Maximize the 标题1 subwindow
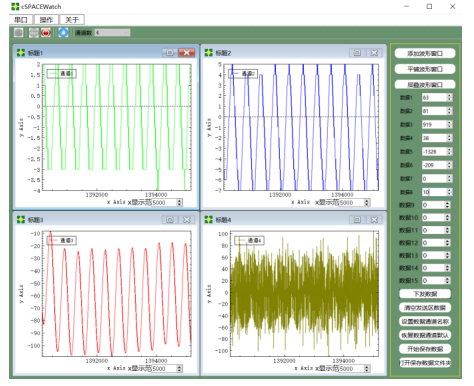This screenshot has height=386, width=474. (170, 53)
